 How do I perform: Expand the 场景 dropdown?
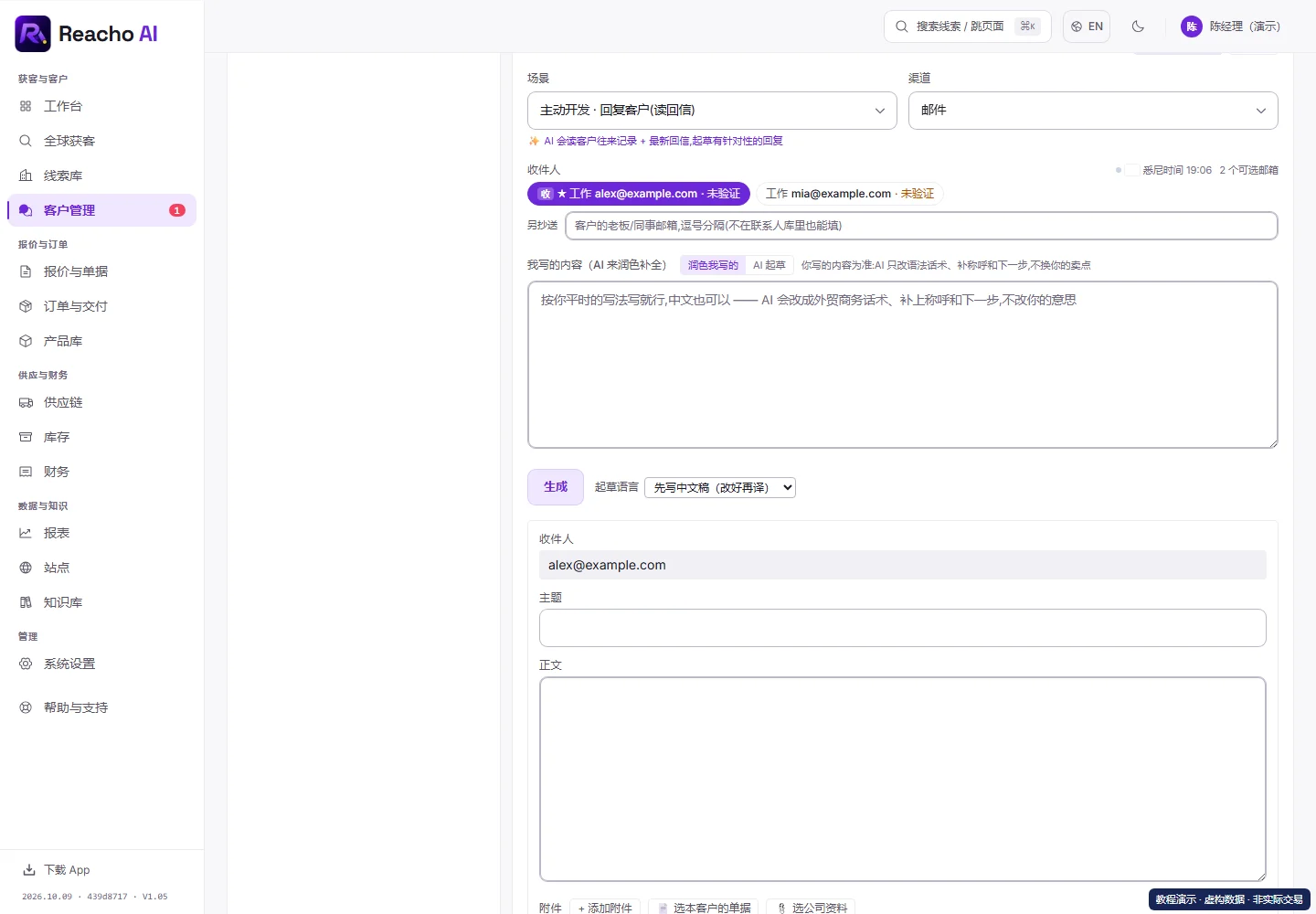(x=712, y=111)
